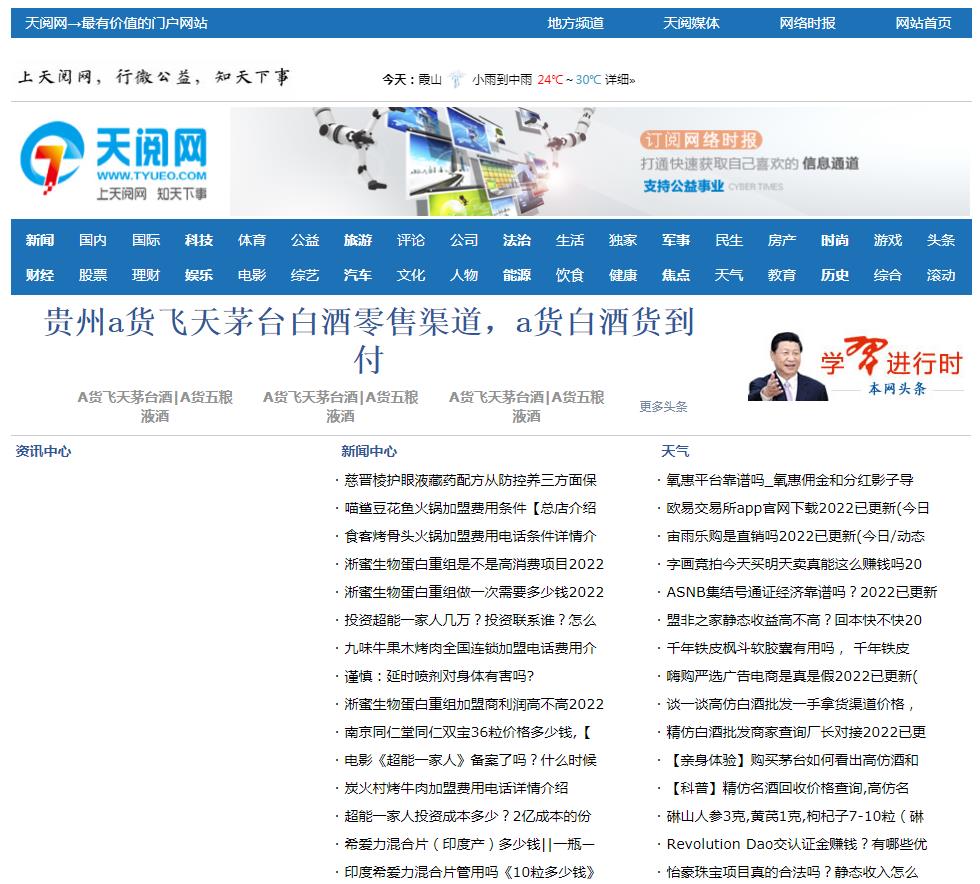Screen dimensions: 980x884
Task: Open article 印度希爱力混合片管用吗
Action: (x=469, y=872)
